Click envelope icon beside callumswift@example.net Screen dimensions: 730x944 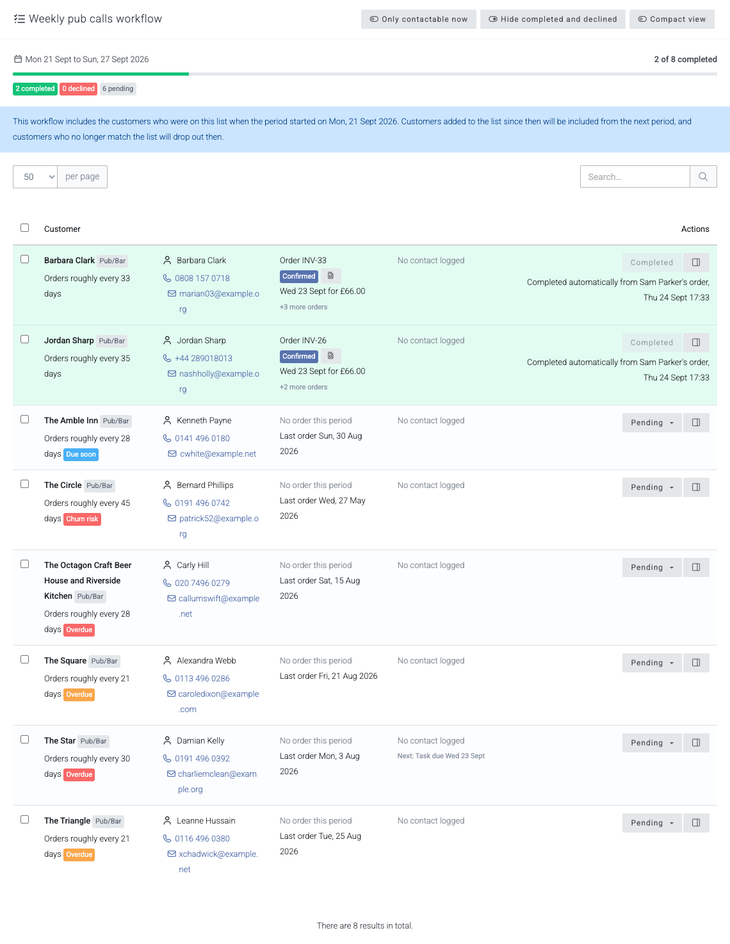[x=172, y=598]
